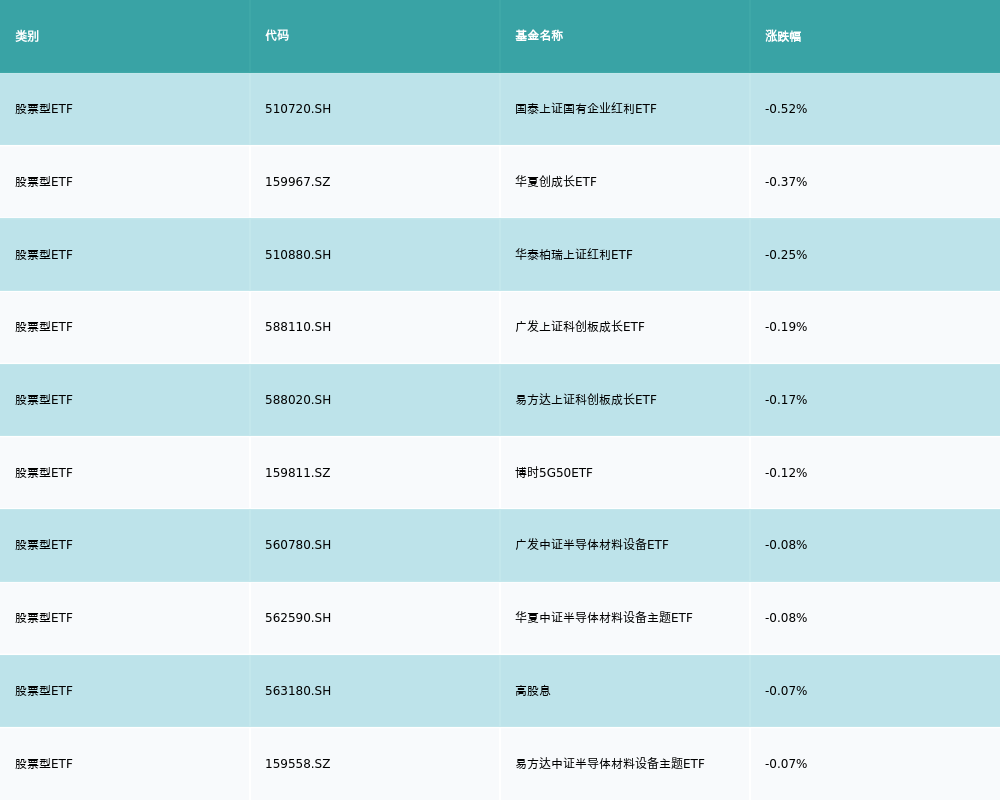Click the -0.25% change value
Viewport: 1000px width, 800px height.
coord(786,255)
